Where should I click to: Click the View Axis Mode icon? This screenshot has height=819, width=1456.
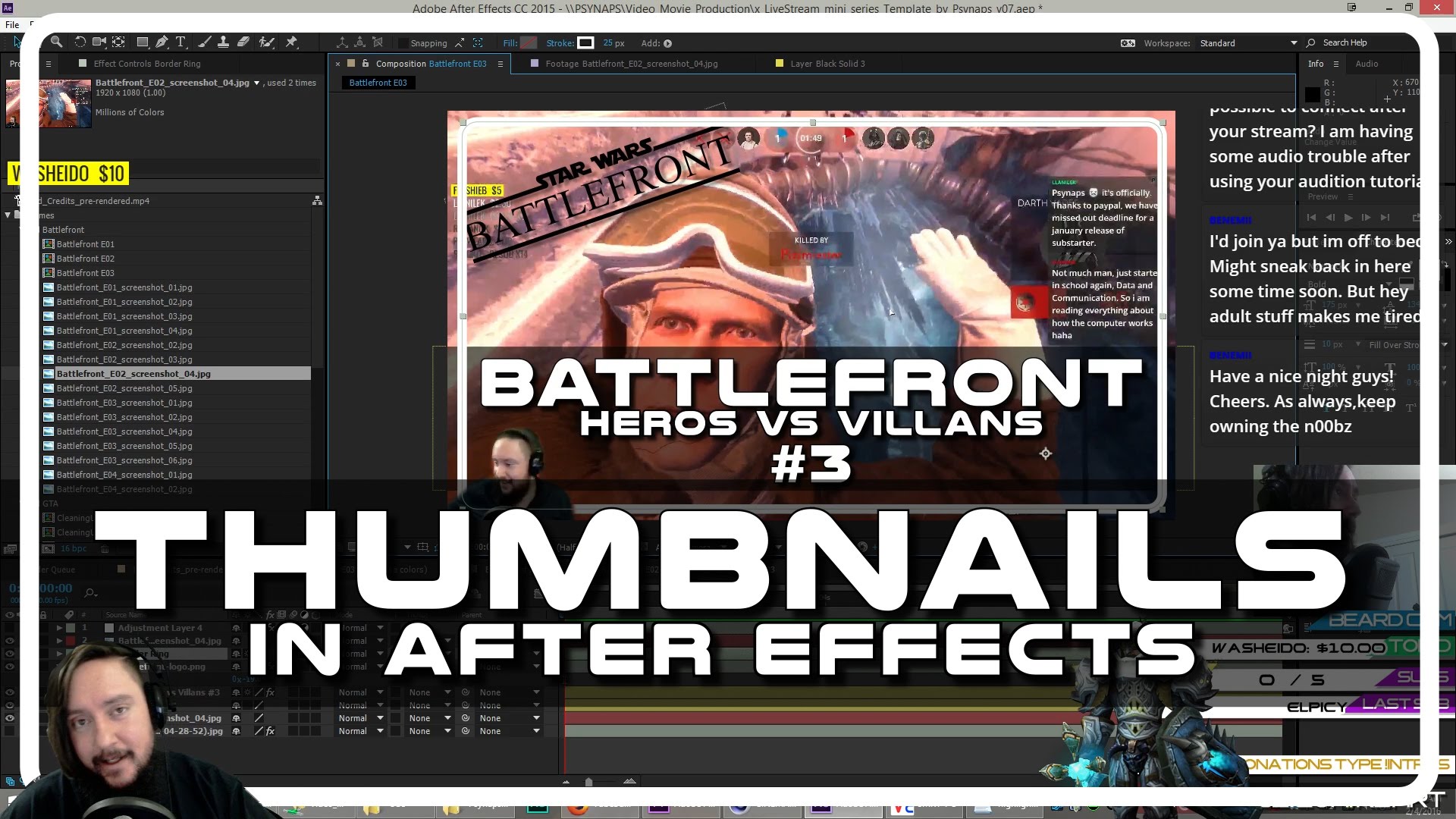(378, 42)
